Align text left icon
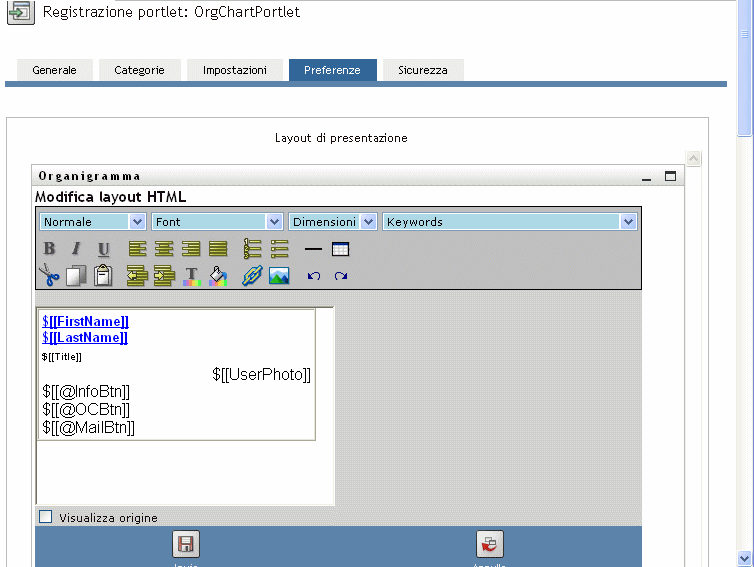This screenshot has width=754, height=567. pos(137,249)
